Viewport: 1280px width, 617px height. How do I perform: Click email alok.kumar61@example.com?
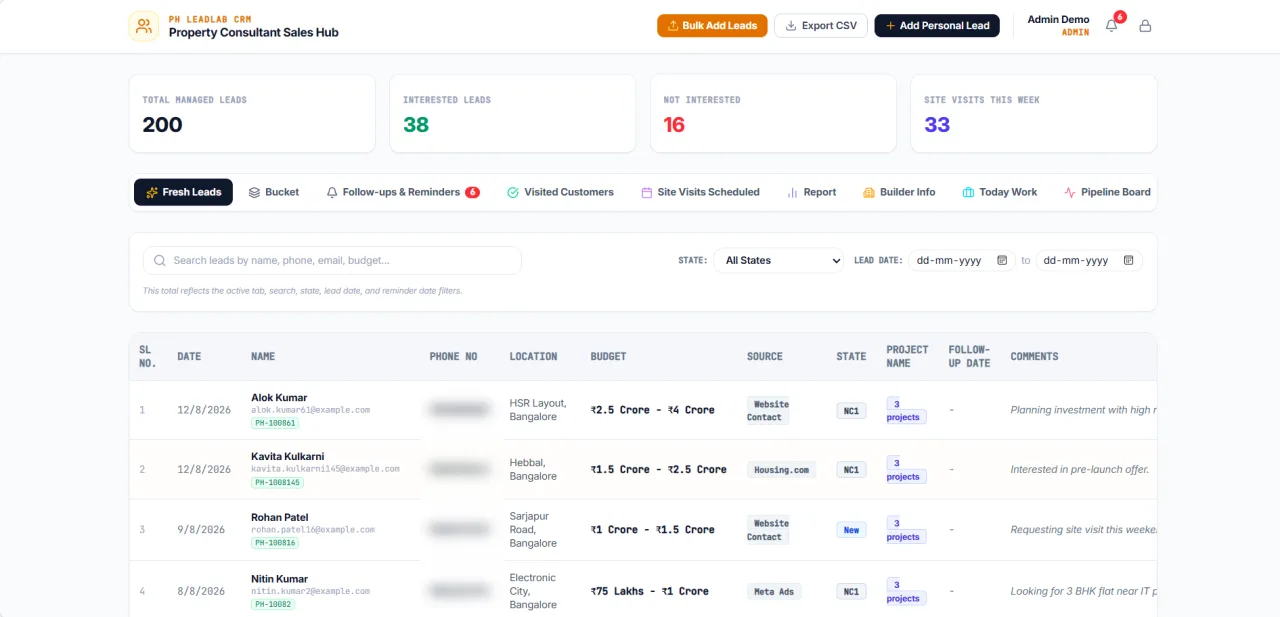click(311, 410)
